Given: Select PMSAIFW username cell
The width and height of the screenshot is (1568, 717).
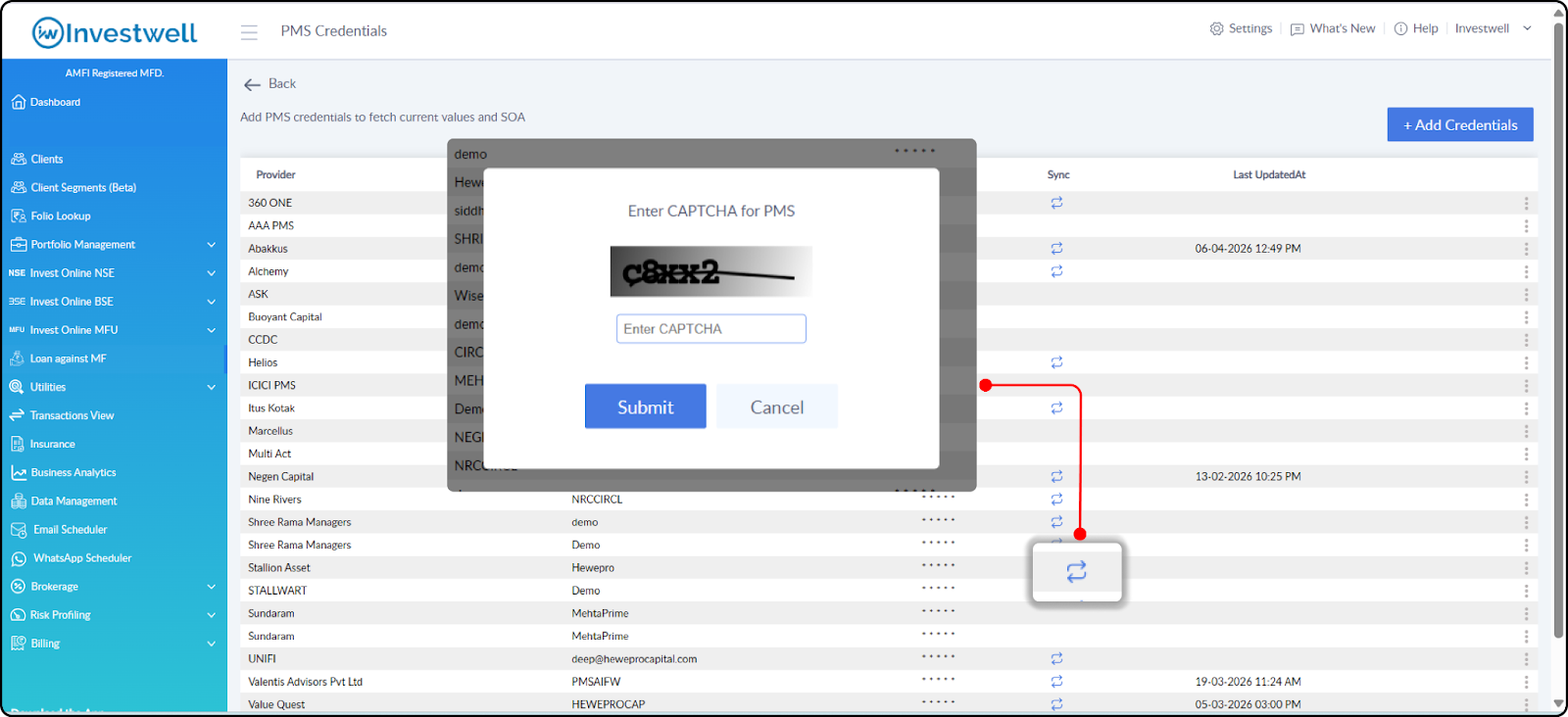Looking at the screenshot, I should coord(596,682).
